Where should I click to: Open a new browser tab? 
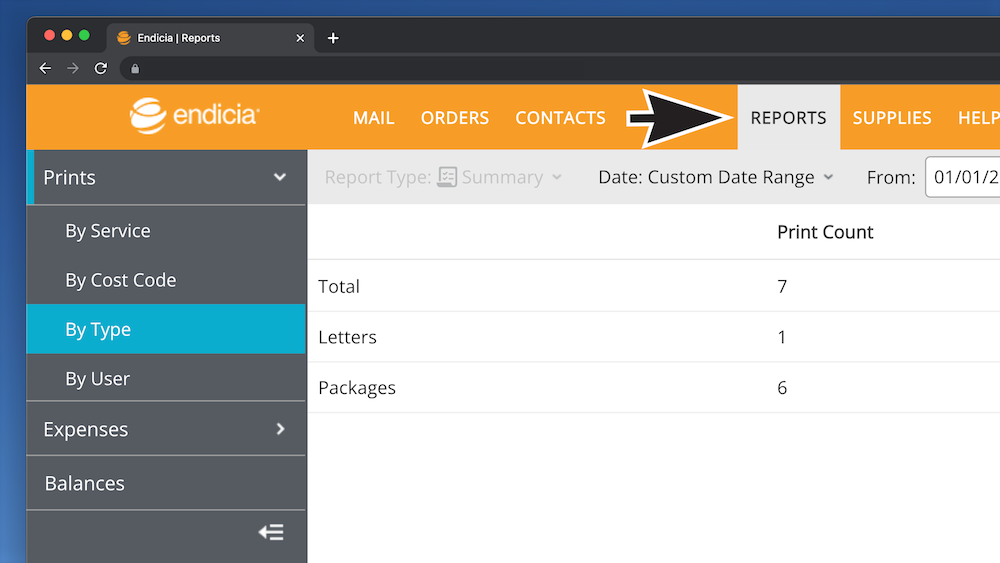tap(333, 38)
